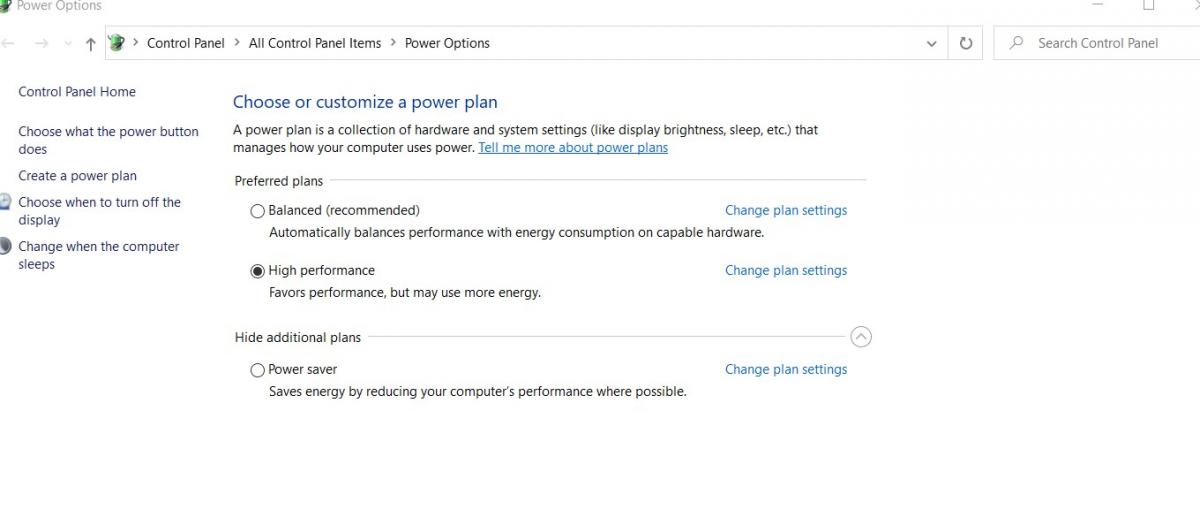Click the Forward navigation arrow
The height and width of the screenshot is (517, 1200).
tap(41, 43)
